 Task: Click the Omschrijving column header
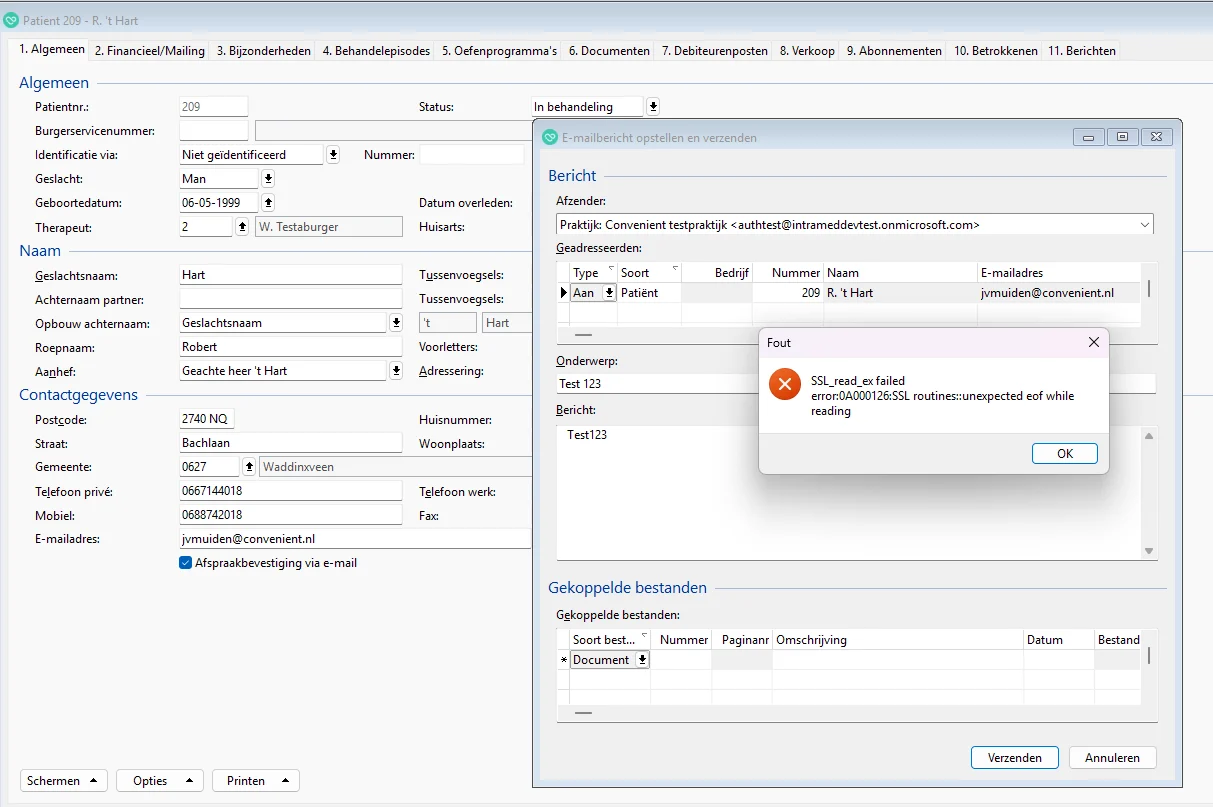pos(898,640)
